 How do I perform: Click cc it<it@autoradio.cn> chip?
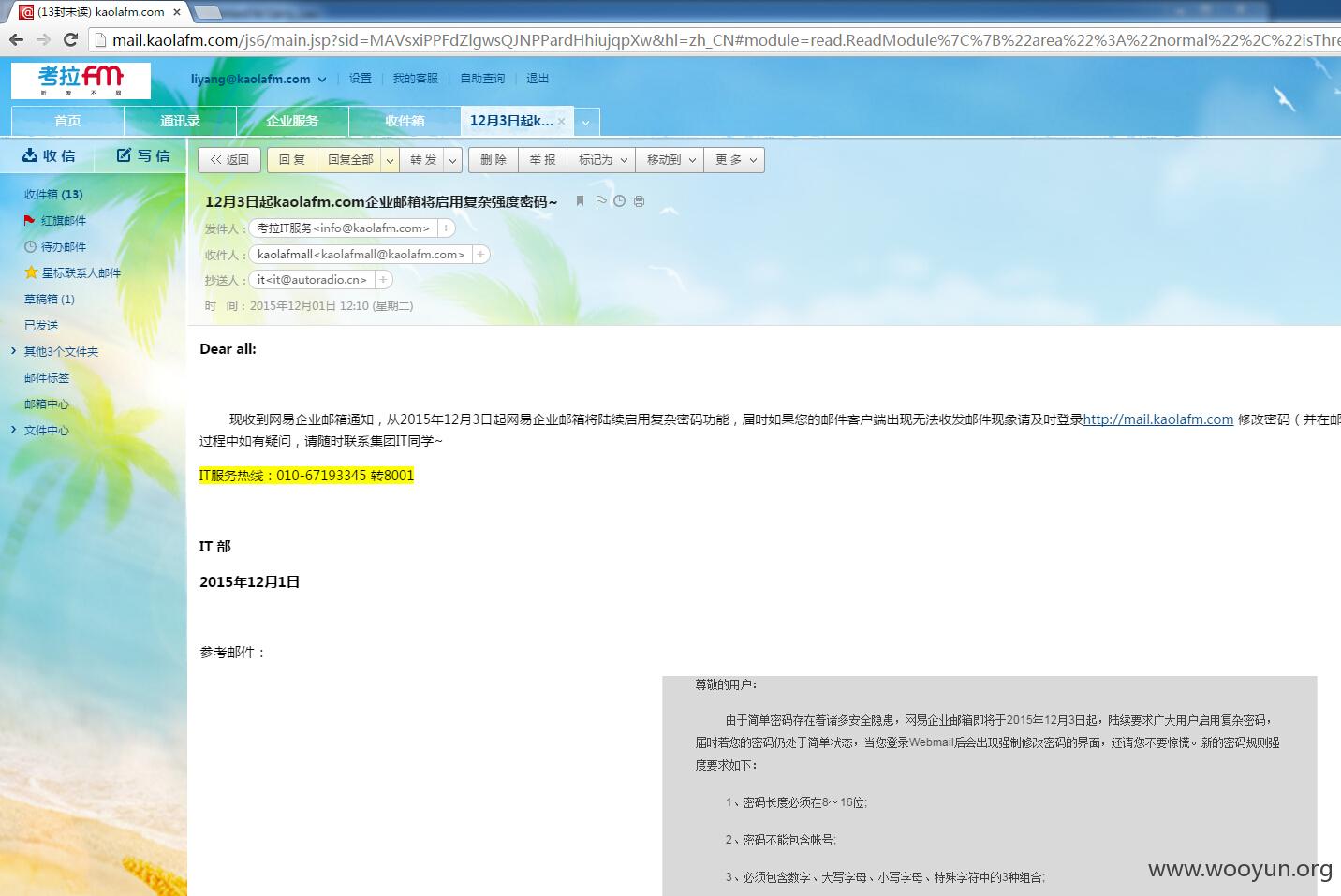312,279
